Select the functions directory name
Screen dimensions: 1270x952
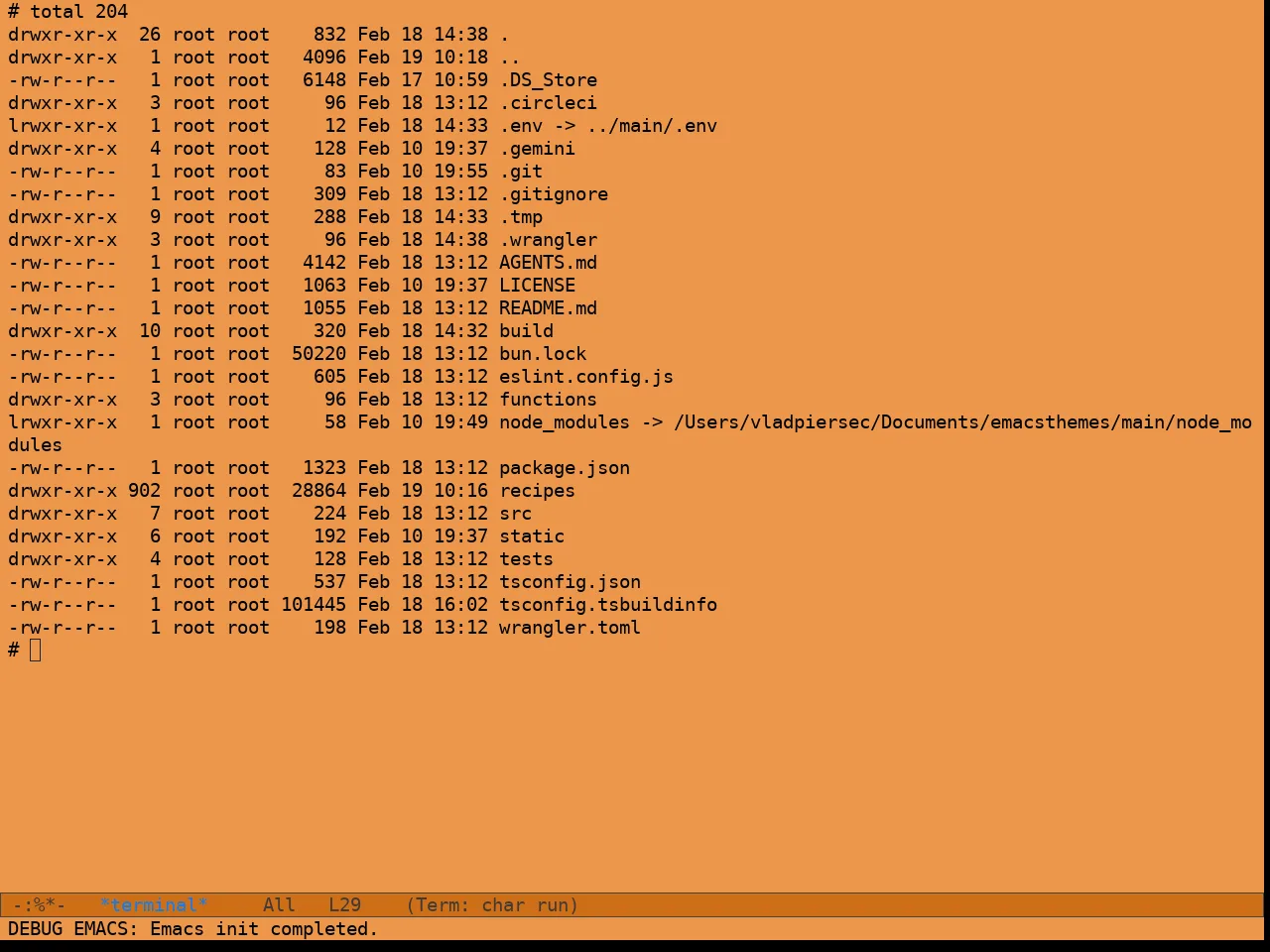[549, 400]
